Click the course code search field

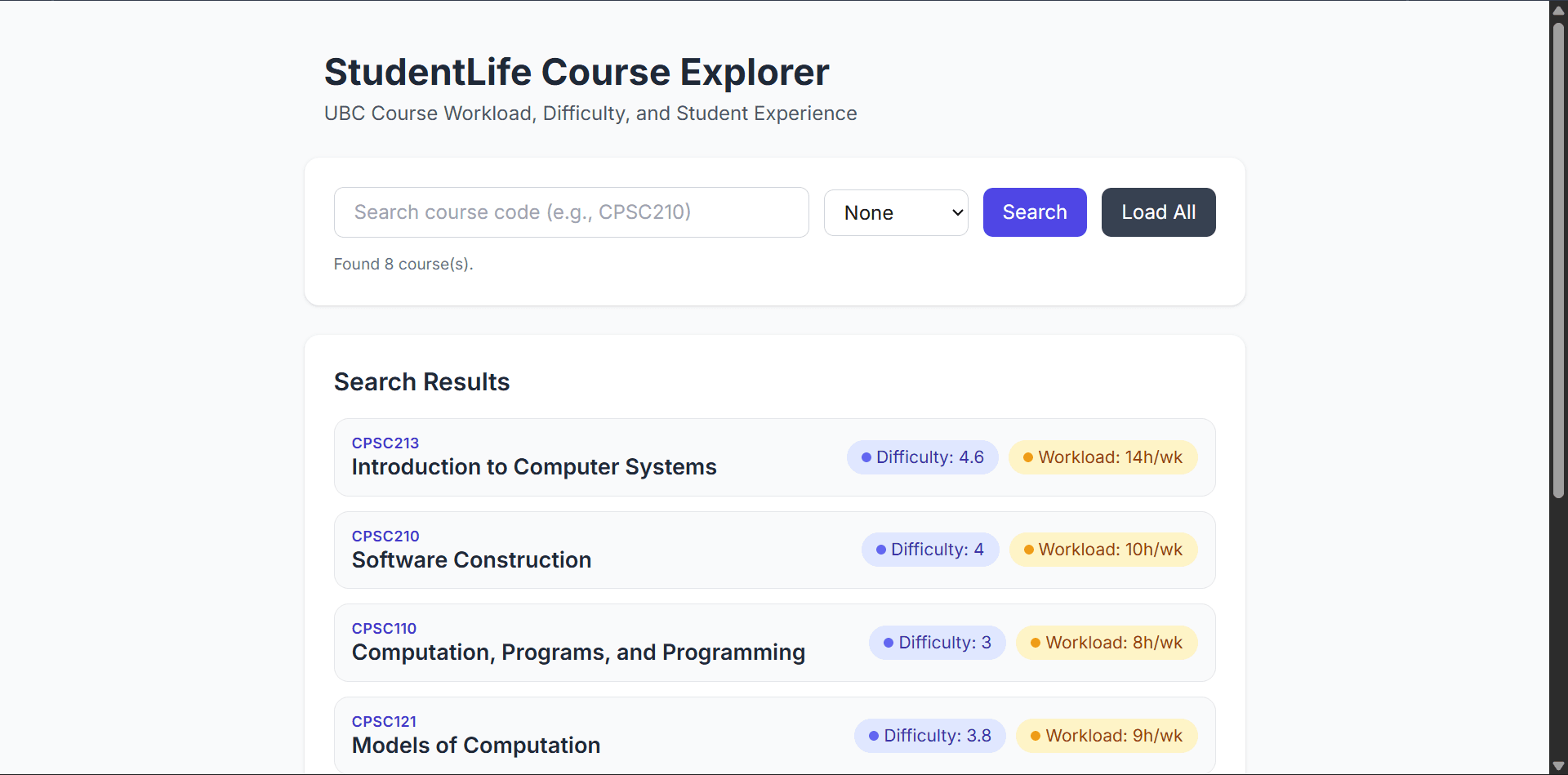click(571, 212)
